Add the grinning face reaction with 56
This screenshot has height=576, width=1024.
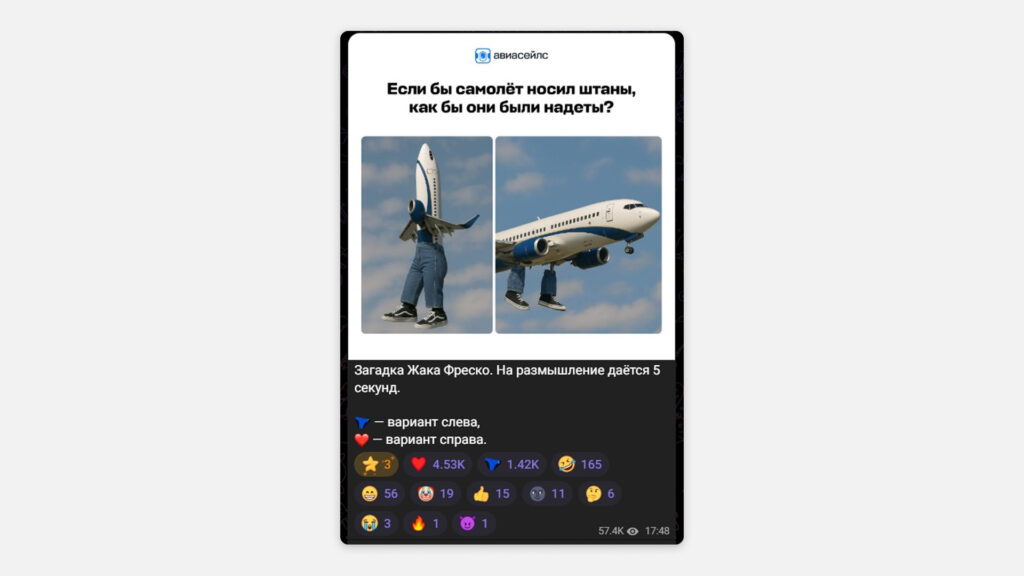click(379, 494)
